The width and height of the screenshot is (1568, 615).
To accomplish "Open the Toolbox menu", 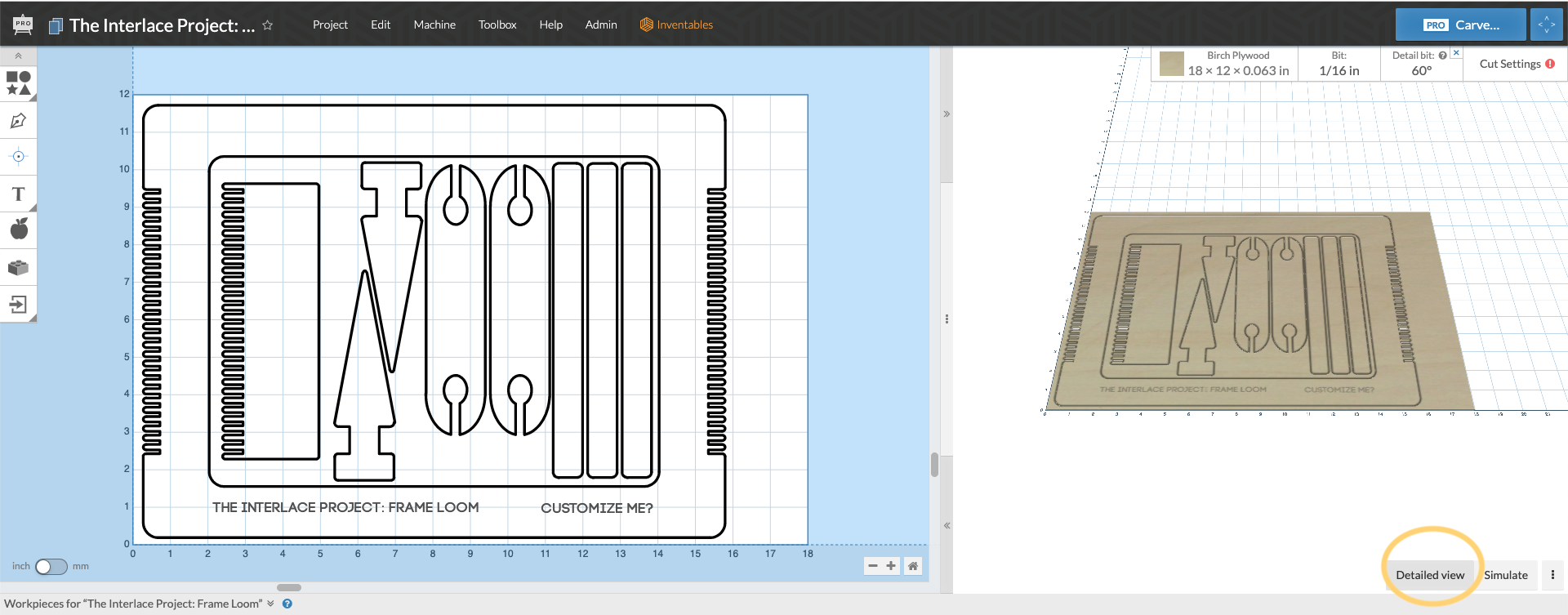I will tap(497, 25).
